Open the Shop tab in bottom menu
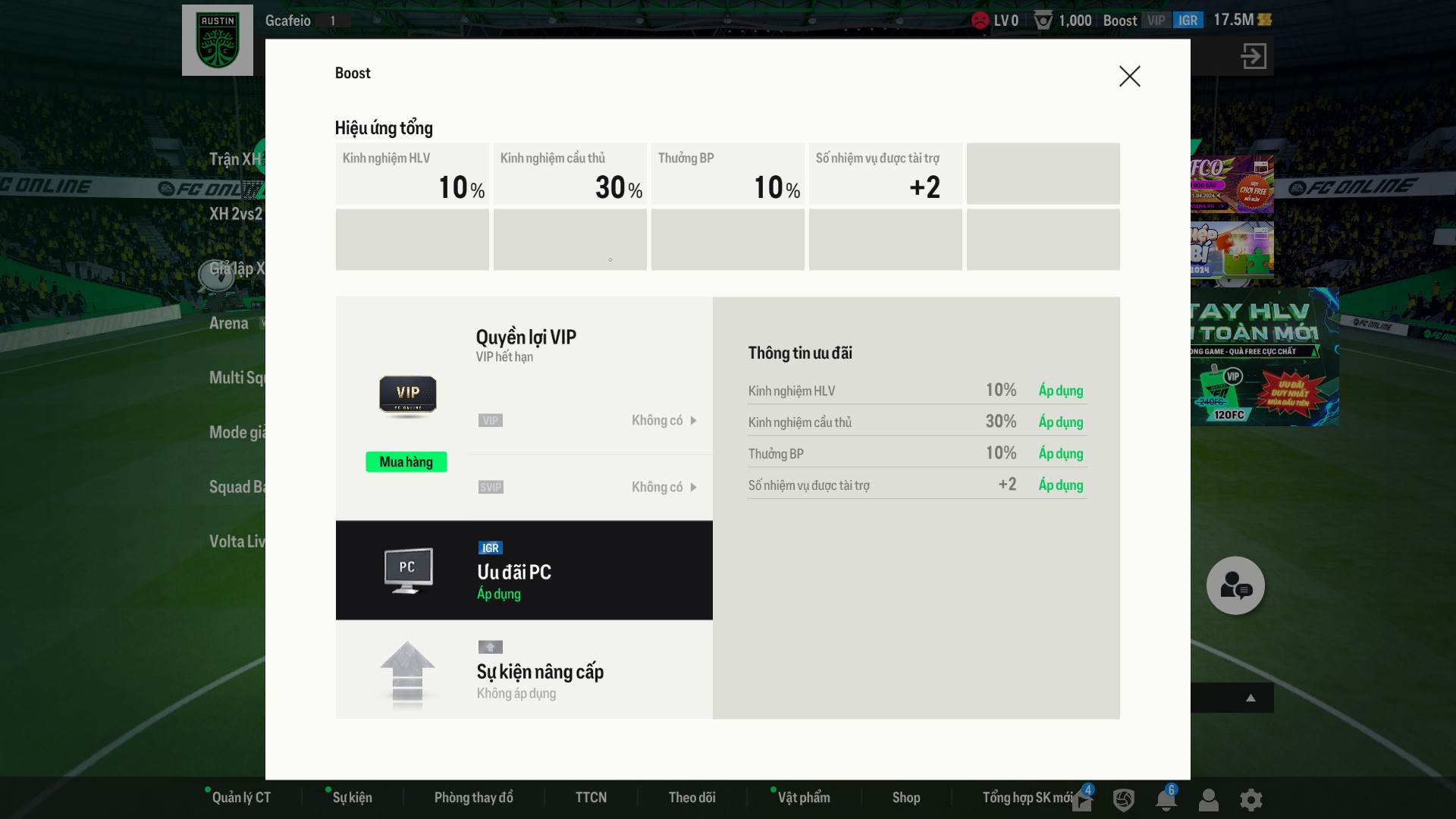The image size is (1456, 819). [905, 798]
